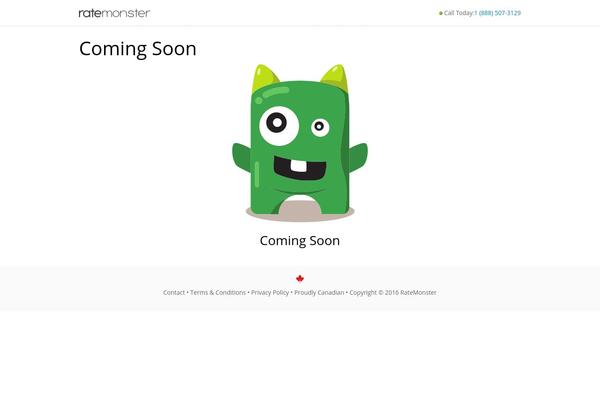Click the Call Today: label

[x=459, y=13]
